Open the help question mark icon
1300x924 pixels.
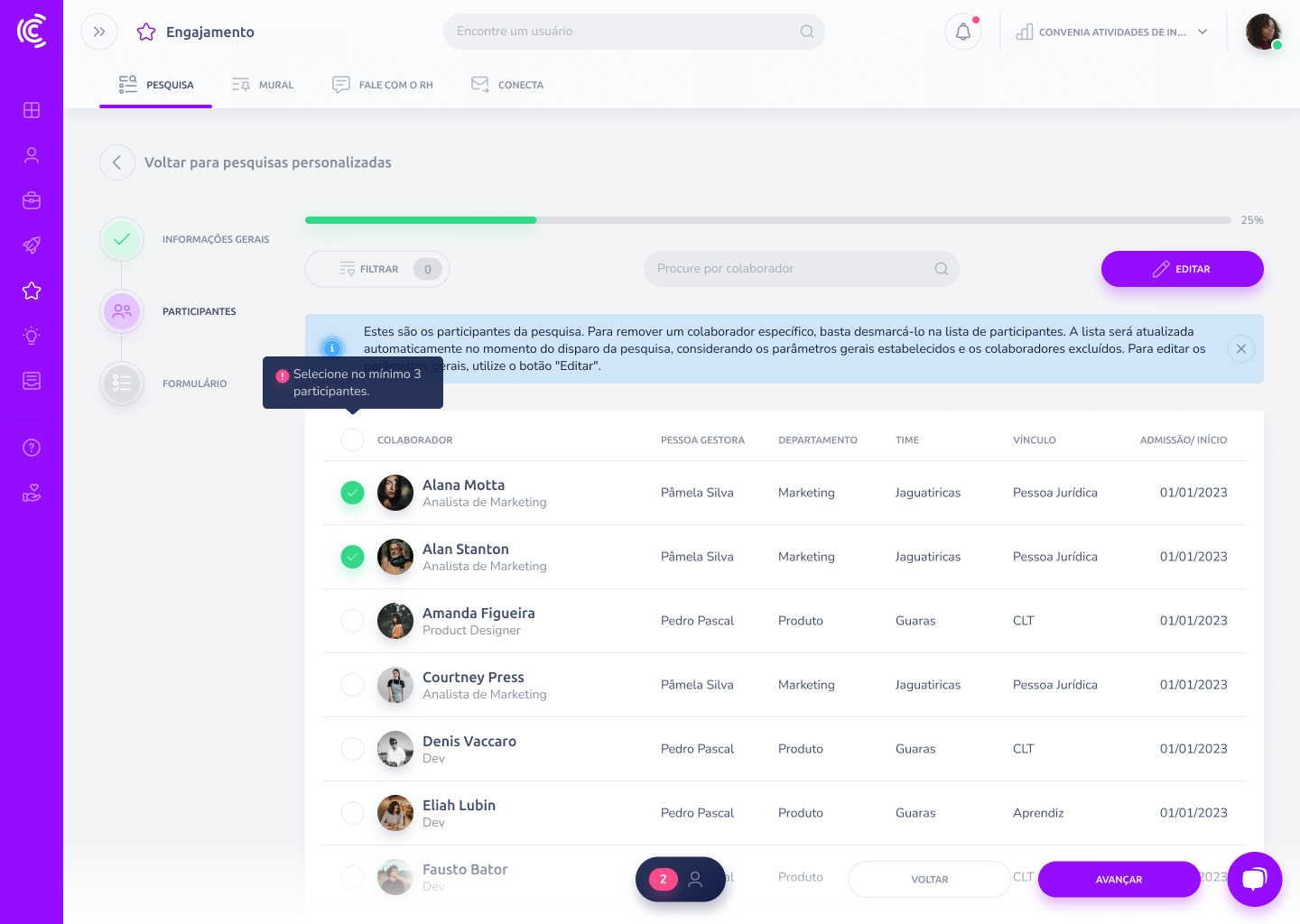click(x=32, y=448)
